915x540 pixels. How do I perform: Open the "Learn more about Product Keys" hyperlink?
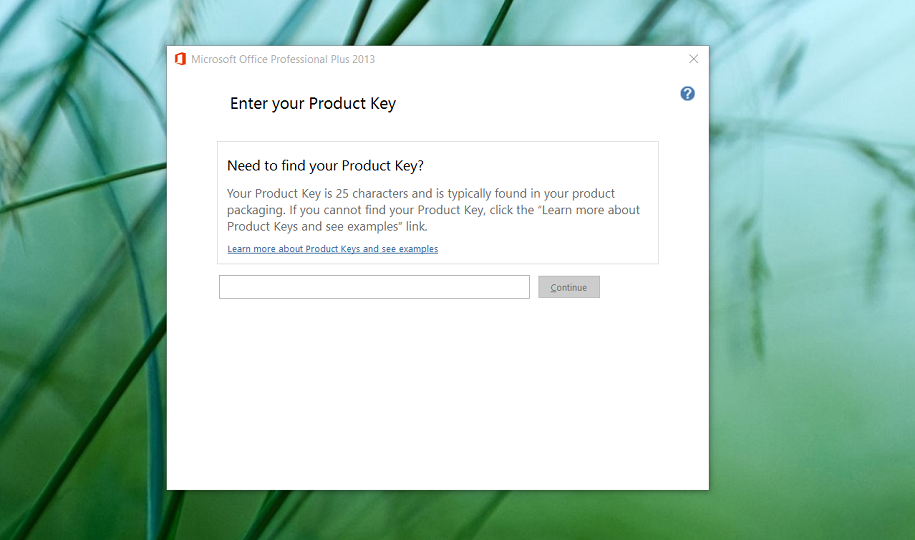click(332, 249)
